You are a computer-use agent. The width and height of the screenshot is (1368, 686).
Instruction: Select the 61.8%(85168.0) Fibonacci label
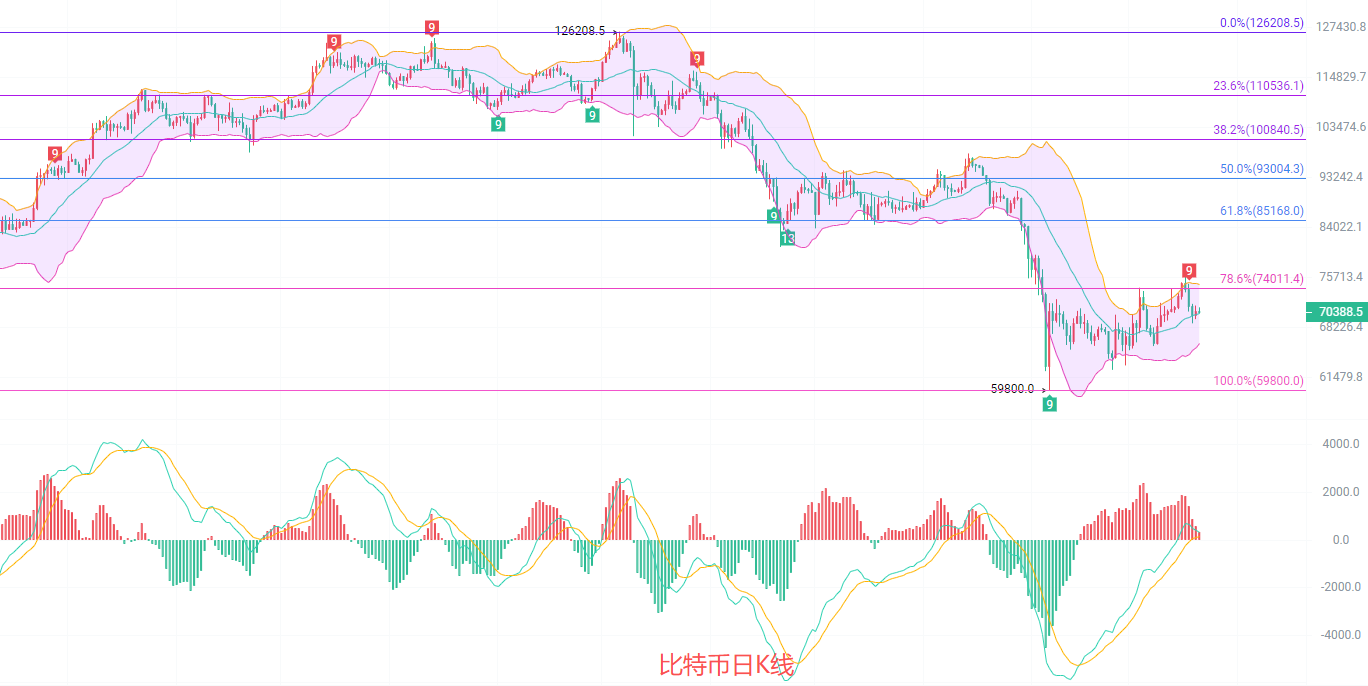[x=1261, y=211]
